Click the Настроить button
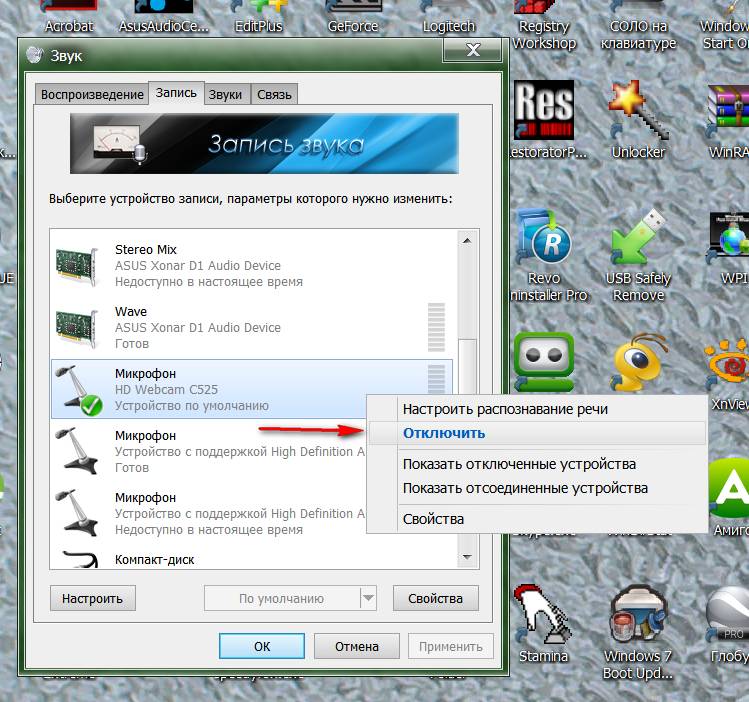 tap(93, 598)
